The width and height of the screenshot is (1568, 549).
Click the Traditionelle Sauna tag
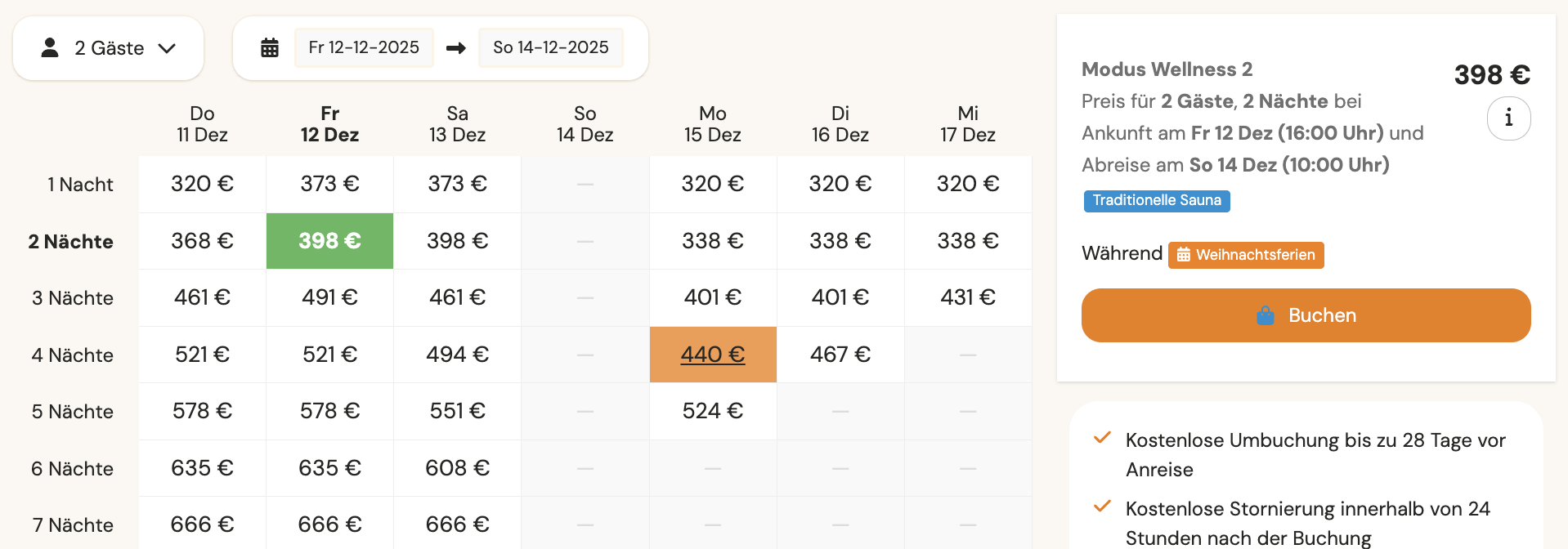pyautogui.click(x=1156, y=201)
